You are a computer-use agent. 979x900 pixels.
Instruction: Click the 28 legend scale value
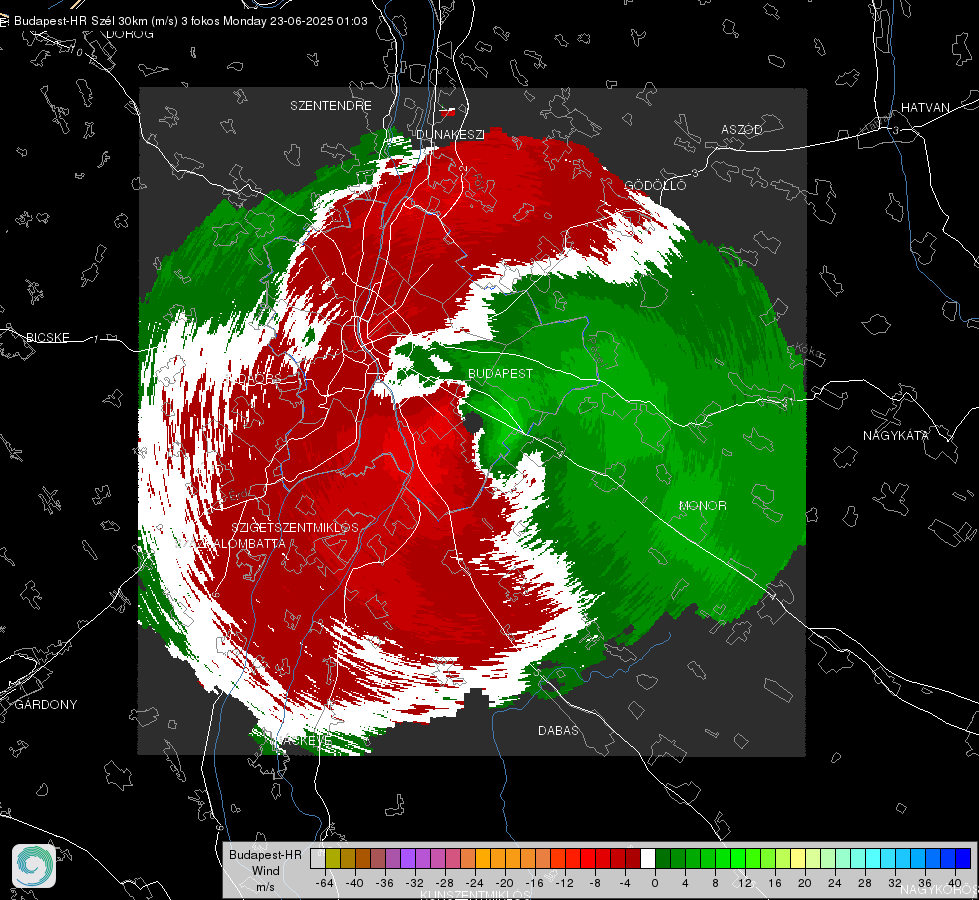pyautogui.click(x=865, y=883)
